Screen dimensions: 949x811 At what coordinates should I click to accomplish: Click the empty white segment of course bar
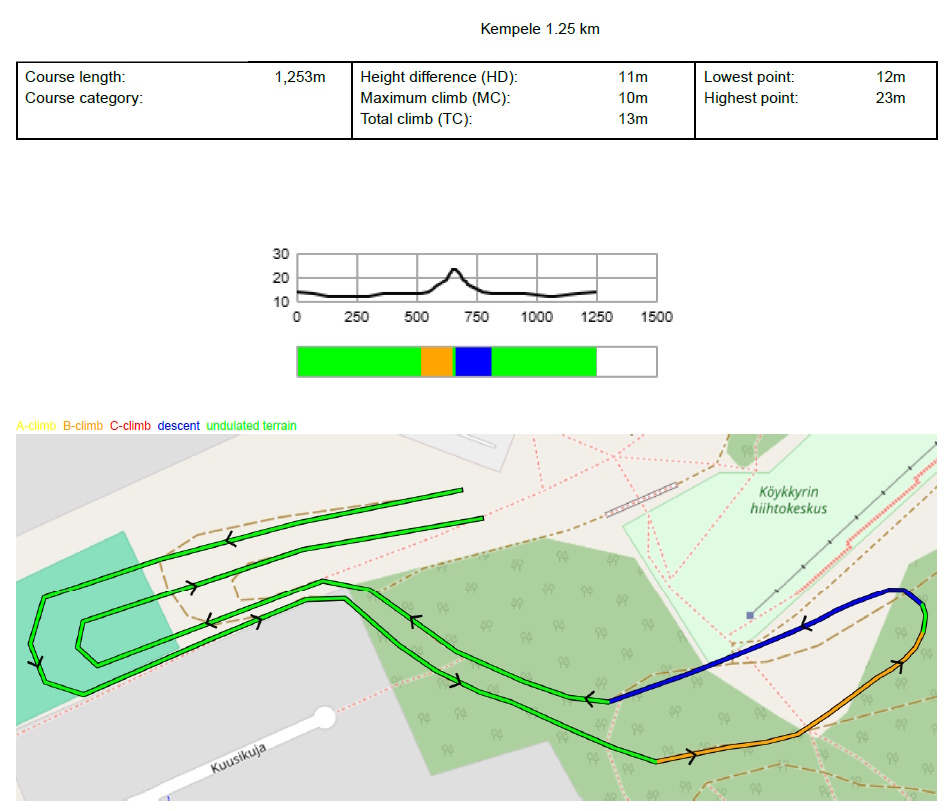[x=626, y=362]
